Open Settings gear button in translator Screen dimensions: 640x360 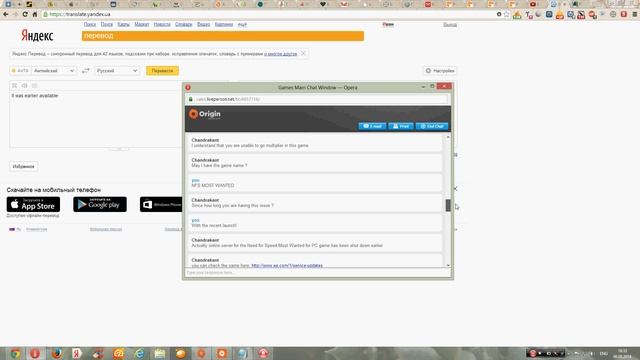[440, 71]
